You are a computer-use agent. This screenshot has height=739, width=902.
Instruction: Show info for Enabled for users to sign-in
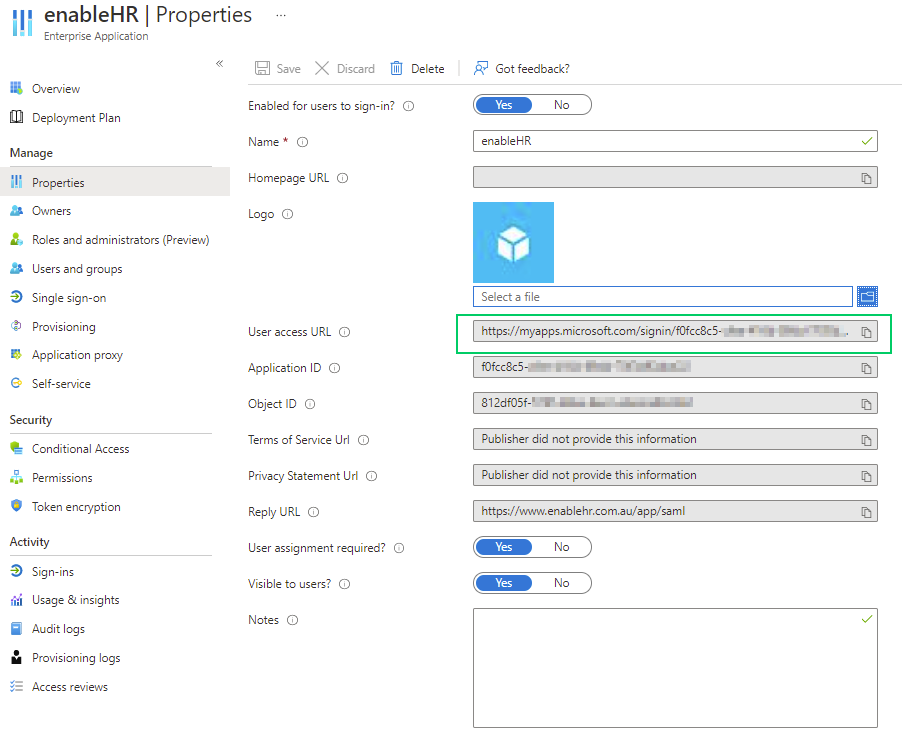(408, 106)
